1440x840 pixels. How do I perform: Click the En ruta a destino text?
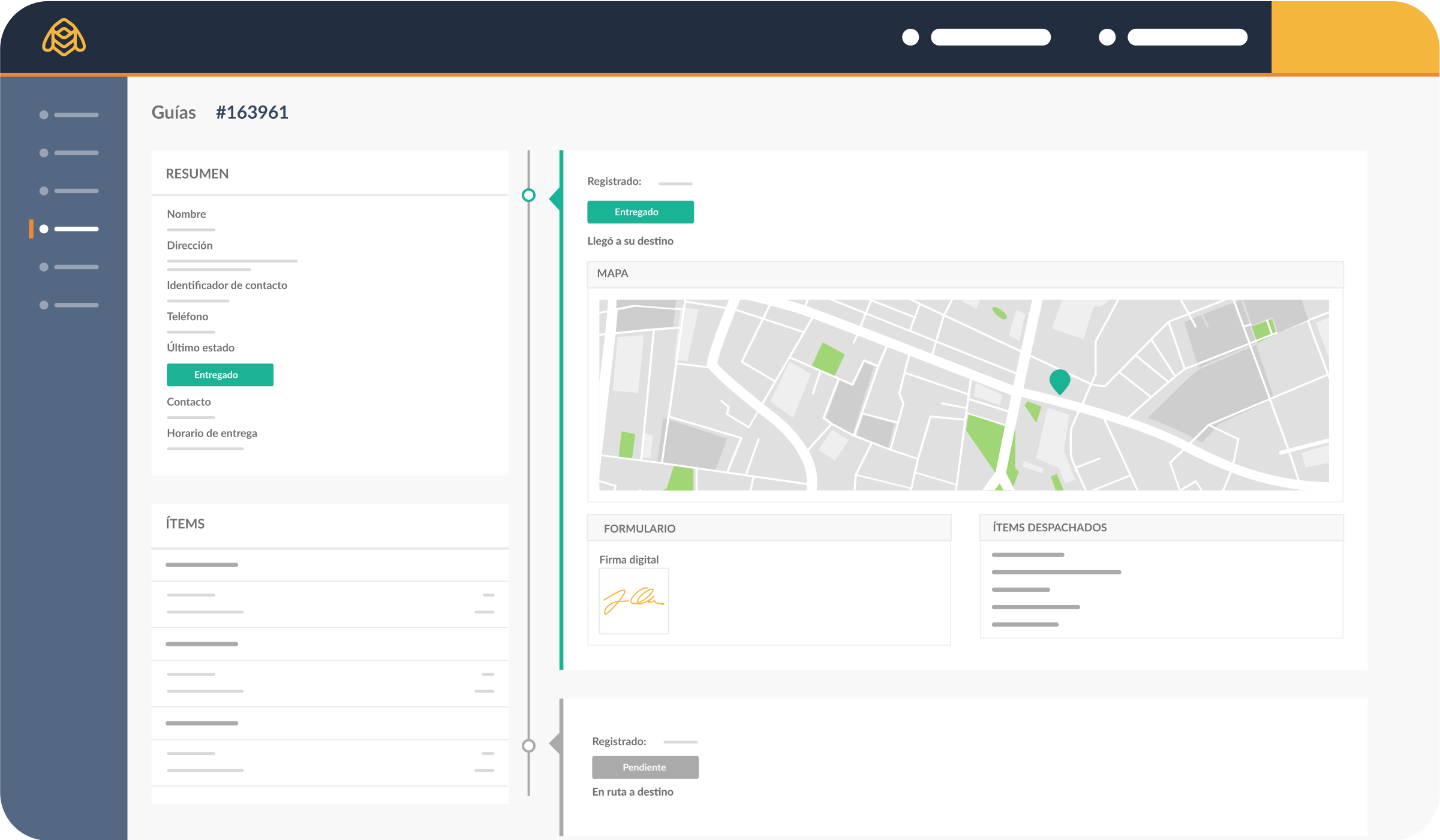[x=633, y=792]
